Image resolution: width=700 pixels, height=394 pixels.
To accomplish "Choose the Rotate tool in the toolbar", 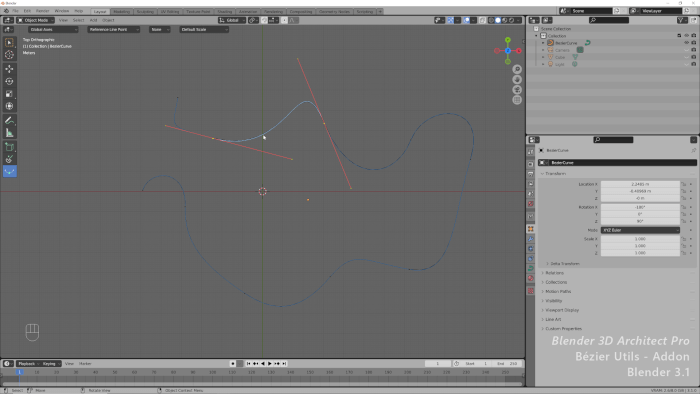I will tap(9, 81).
